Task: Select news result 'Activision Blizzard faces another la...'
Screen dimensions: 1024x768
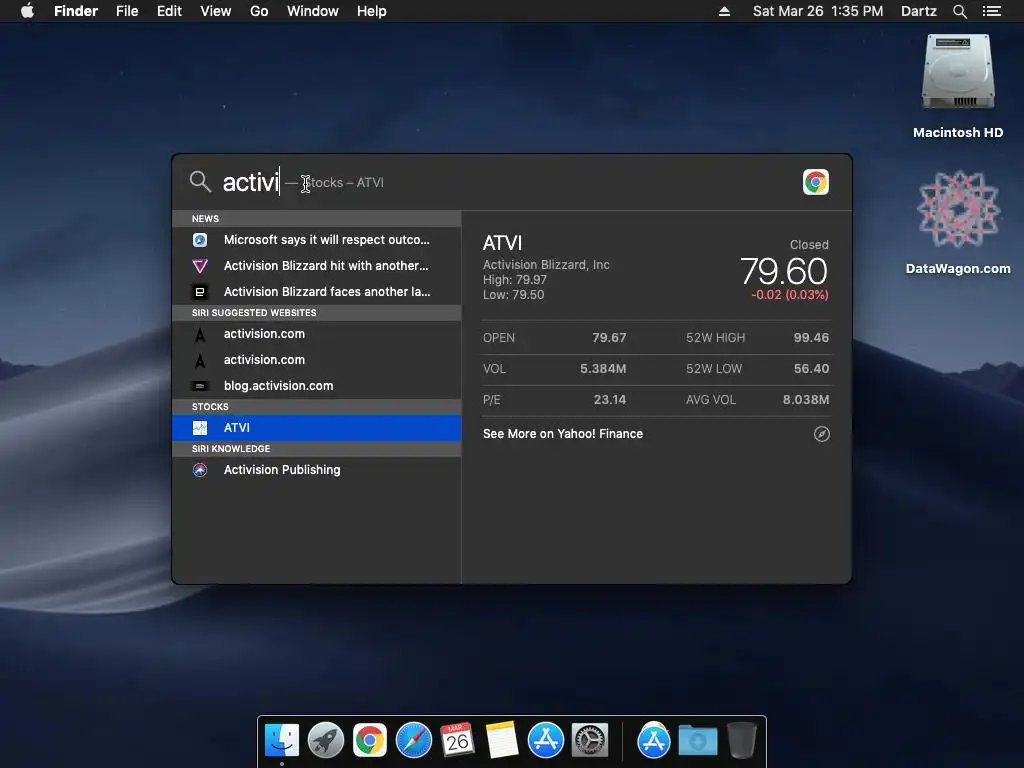Action: 317,292
